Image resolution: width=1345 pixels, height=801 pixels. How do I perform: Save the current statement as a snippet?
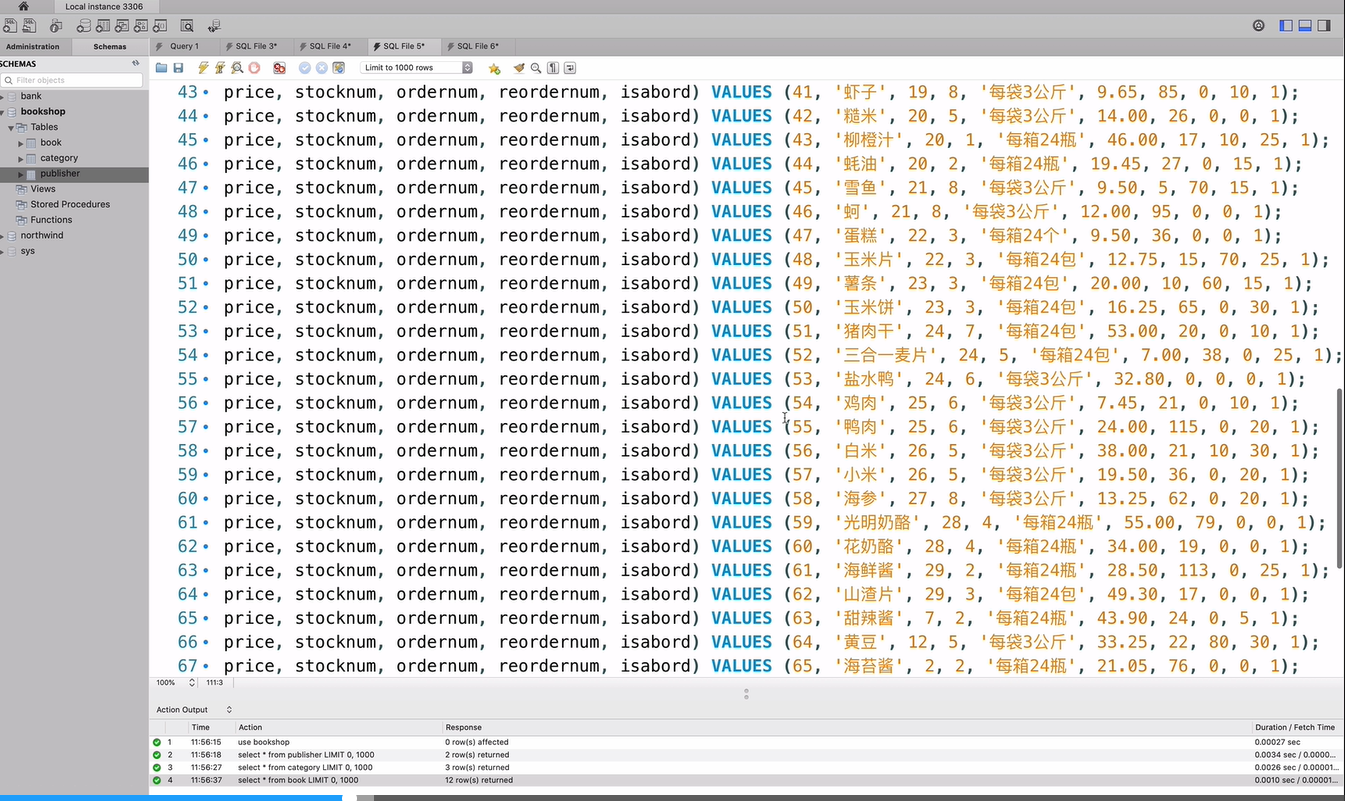(x=494, y=68)
